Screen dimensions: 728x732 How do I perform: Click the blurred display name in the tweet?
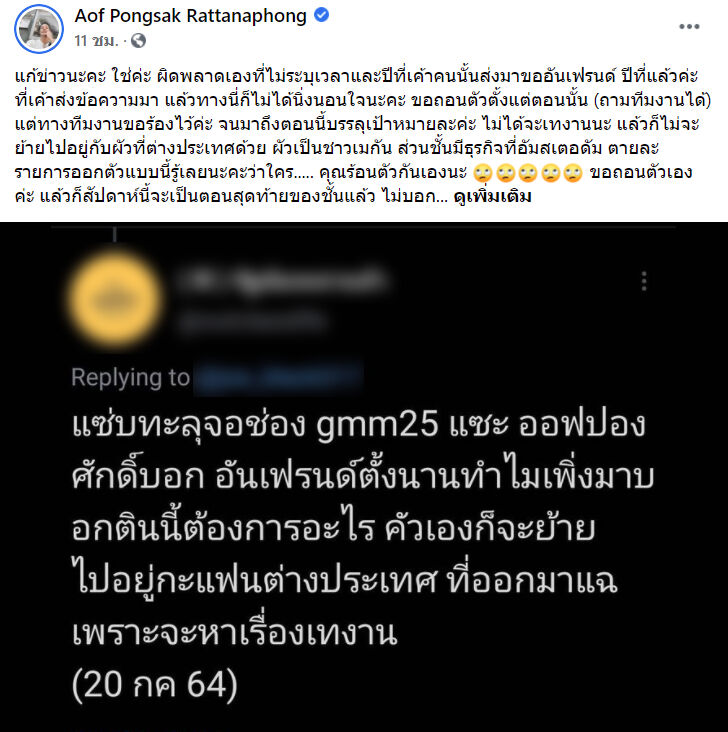click(x=282, y=281)
